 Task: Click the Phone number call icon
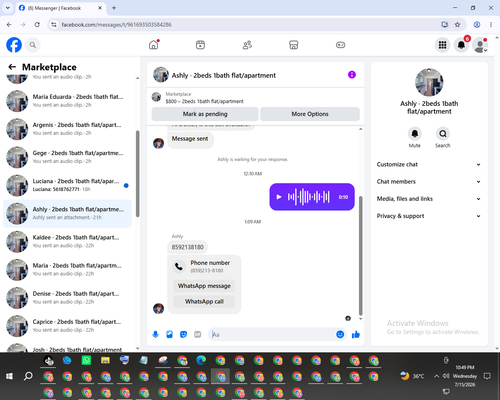coord(179,266)
